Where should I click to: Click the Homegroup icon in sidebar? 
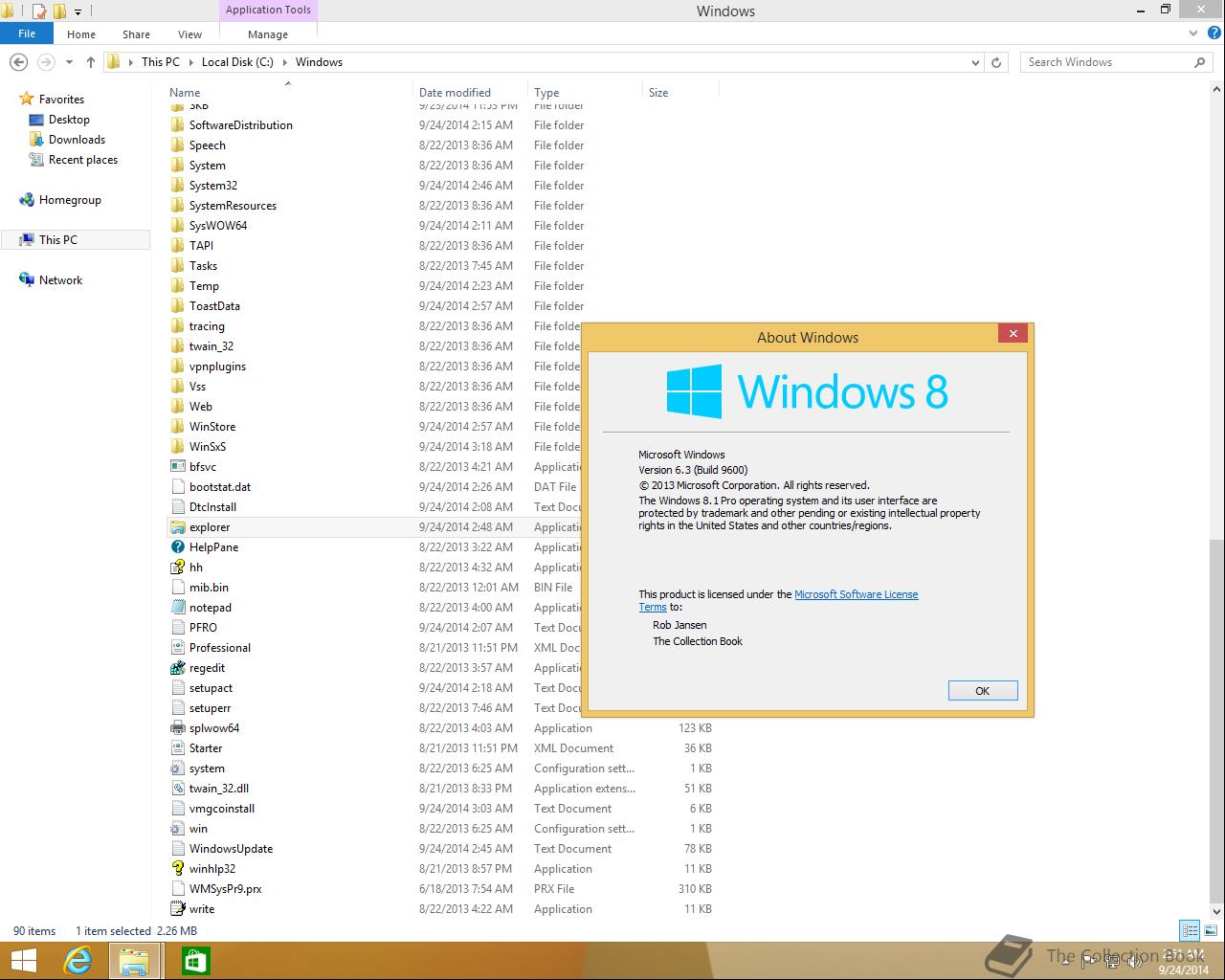point(27,200)
